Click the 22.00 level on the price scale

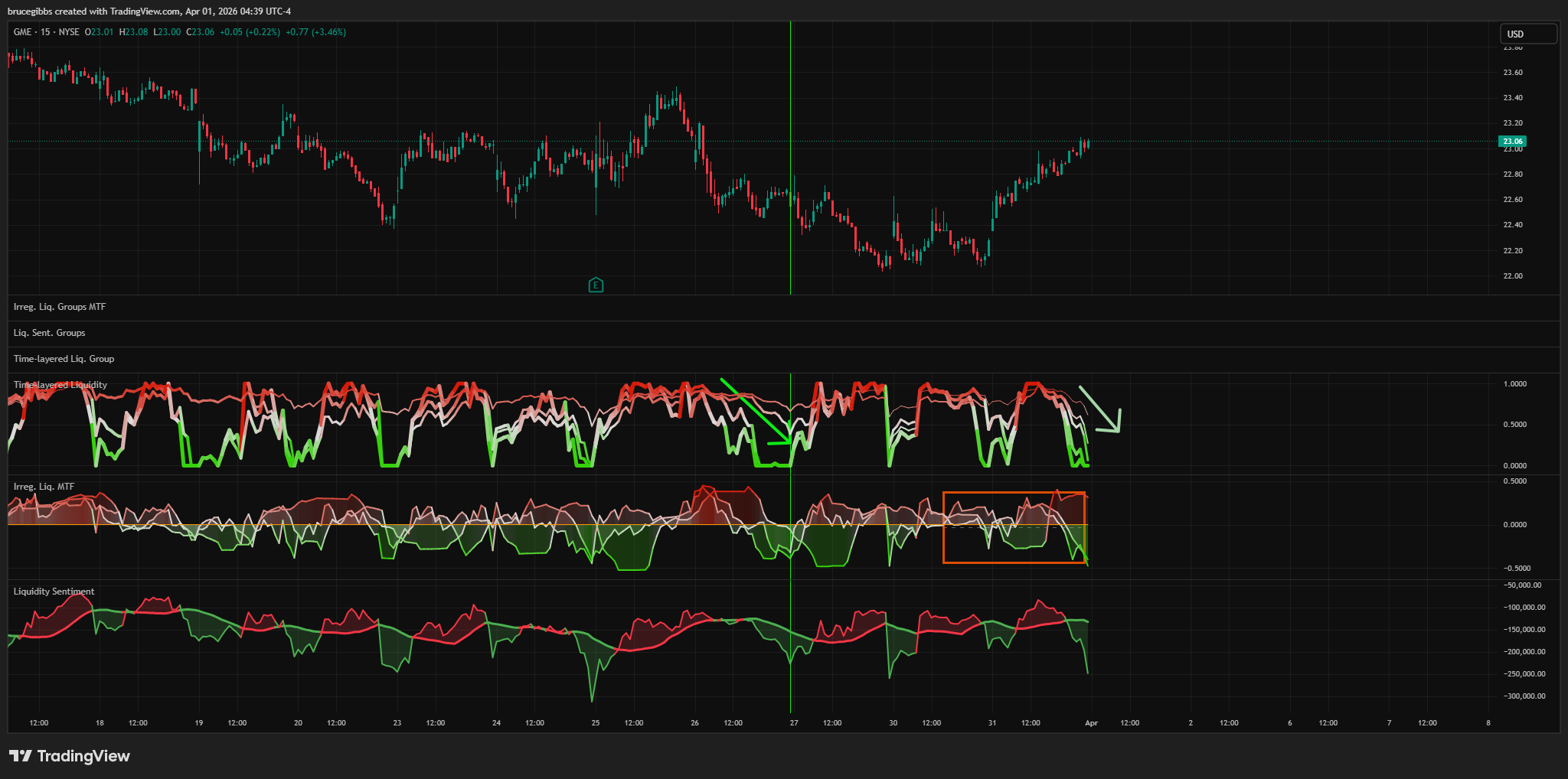tap(1512, 276)
